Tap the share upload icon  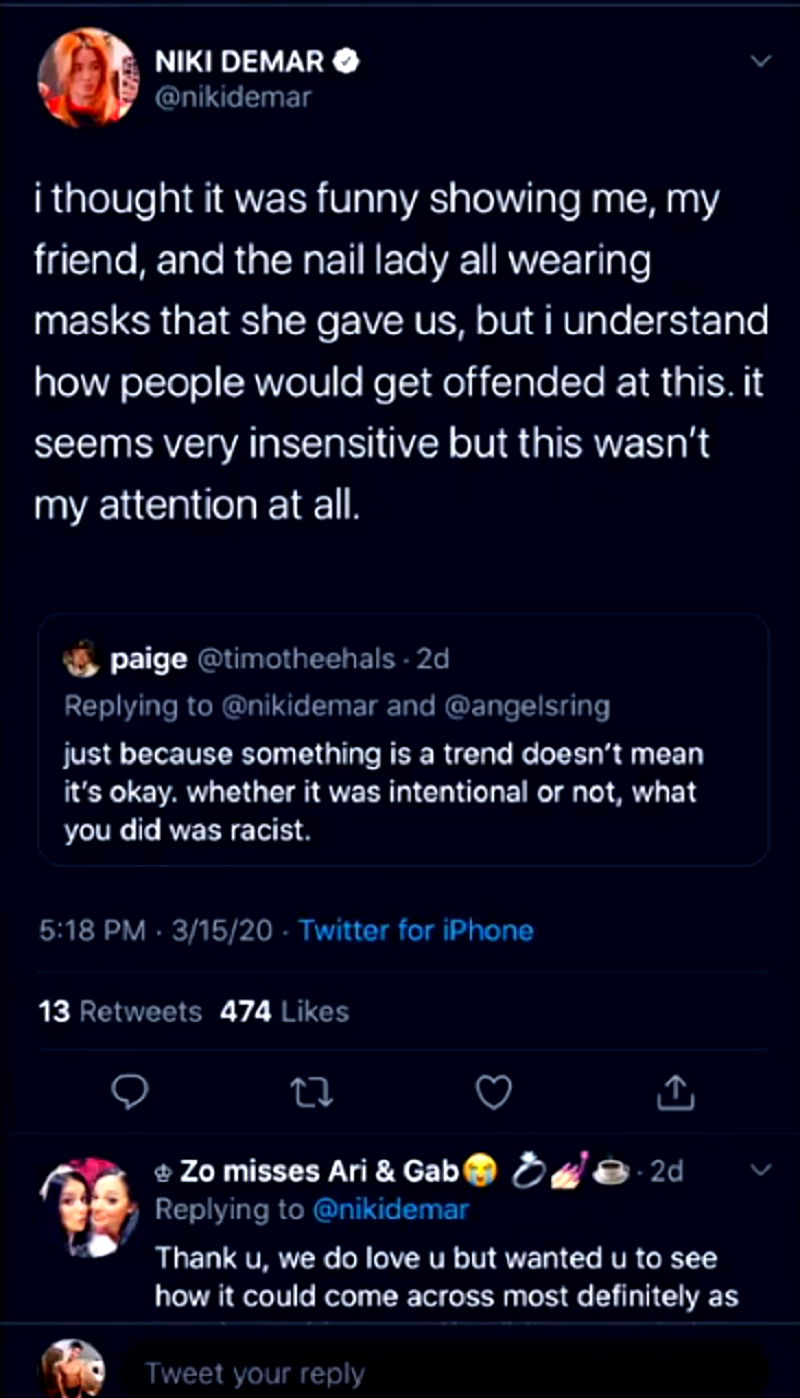(675, 1093)
